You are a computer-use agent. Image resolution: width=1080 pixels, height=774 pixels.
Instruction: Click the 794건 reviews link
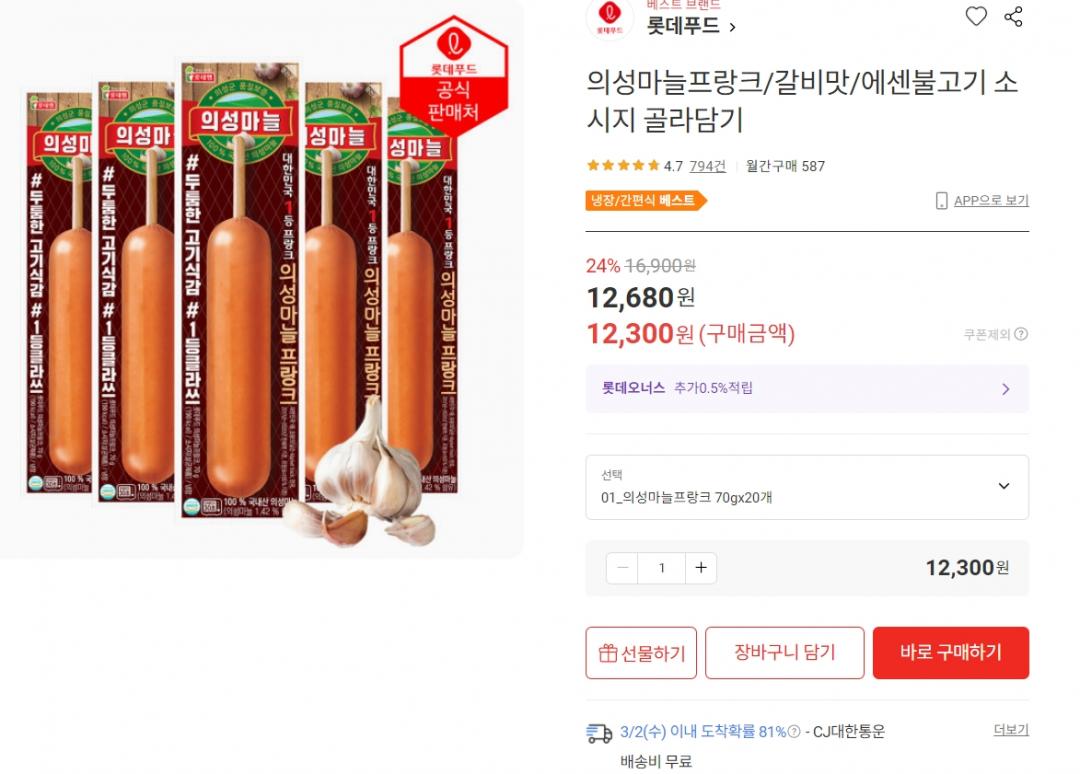pos(707,166)
